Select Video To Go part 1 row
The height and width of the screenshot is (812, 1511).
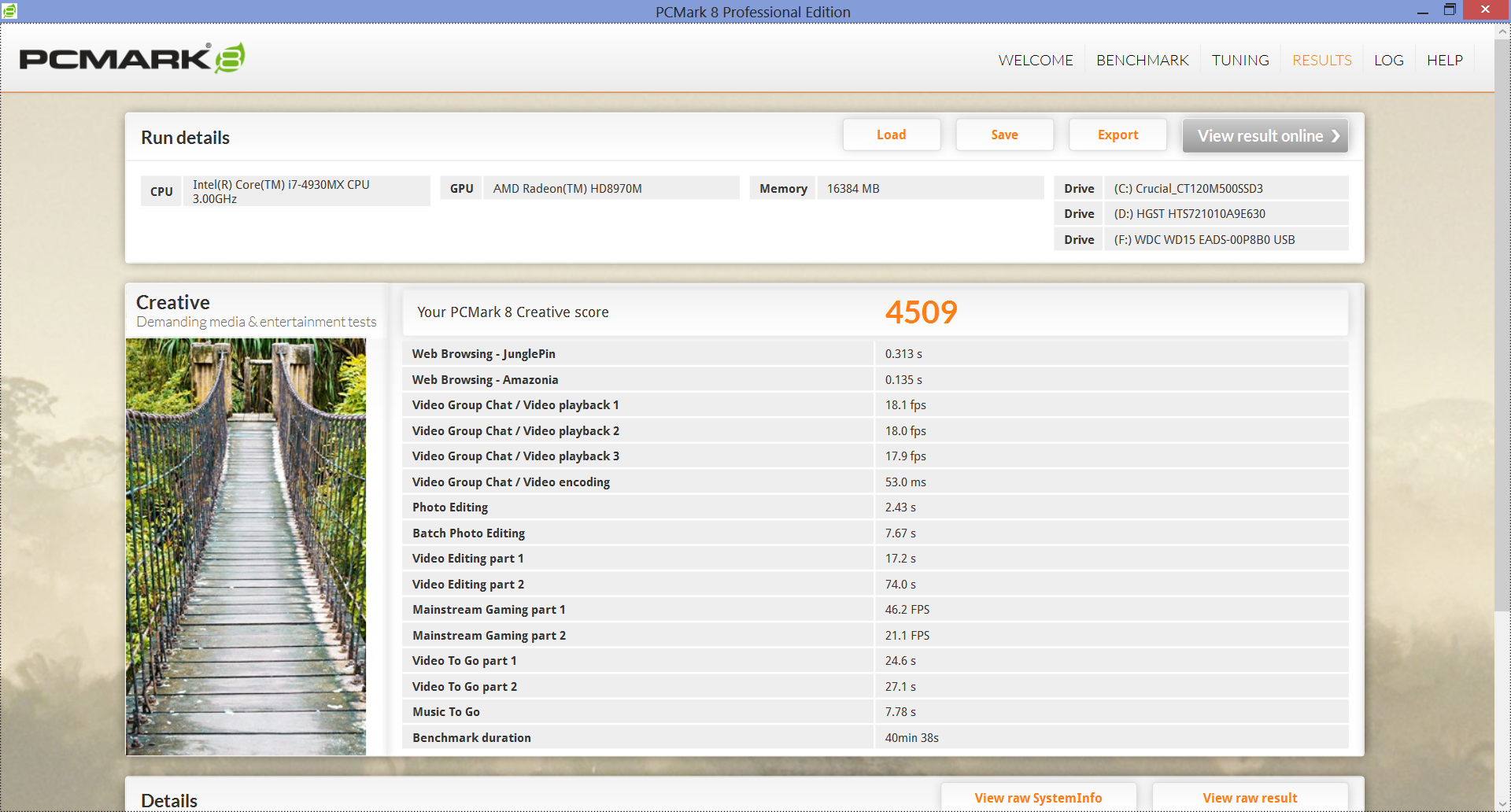pyautogui.click(x=875, y=660)
